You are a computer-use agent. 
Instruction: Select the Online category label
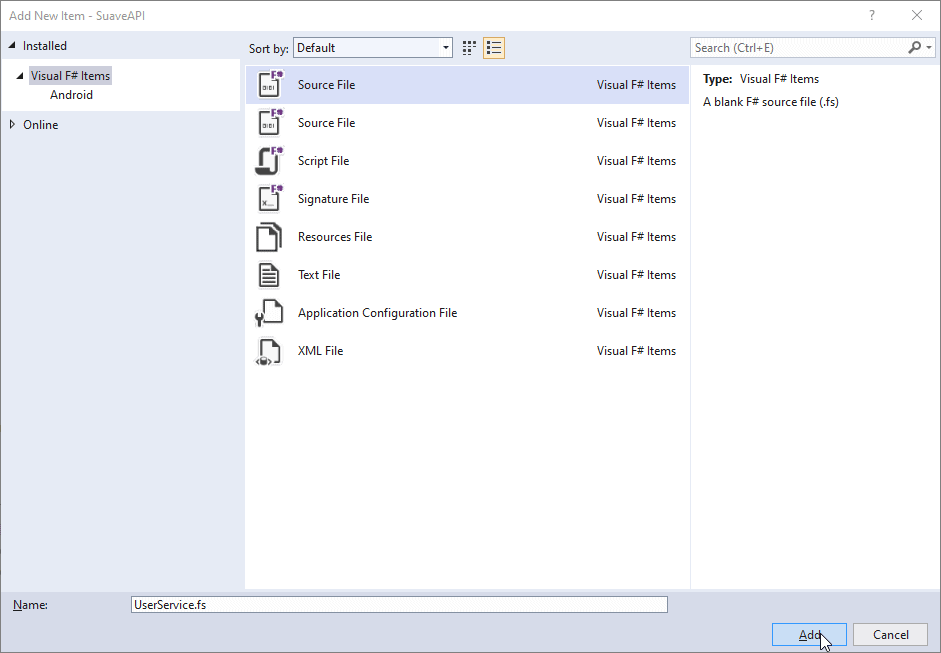41,125
